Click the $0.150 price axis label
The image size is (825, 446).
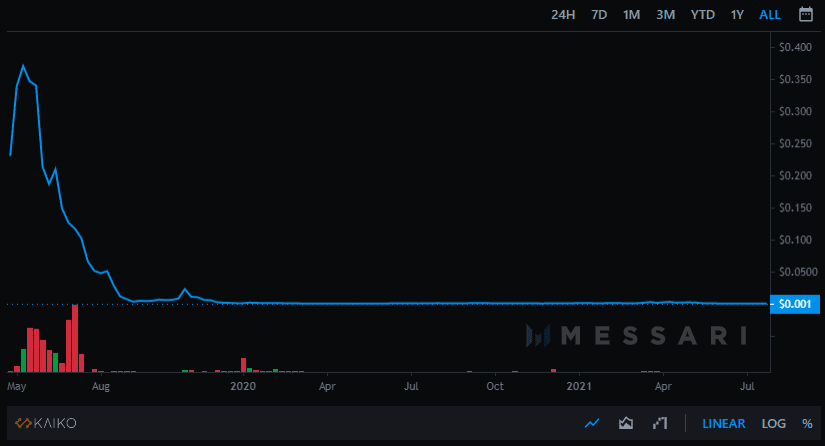tap(795, 208)
